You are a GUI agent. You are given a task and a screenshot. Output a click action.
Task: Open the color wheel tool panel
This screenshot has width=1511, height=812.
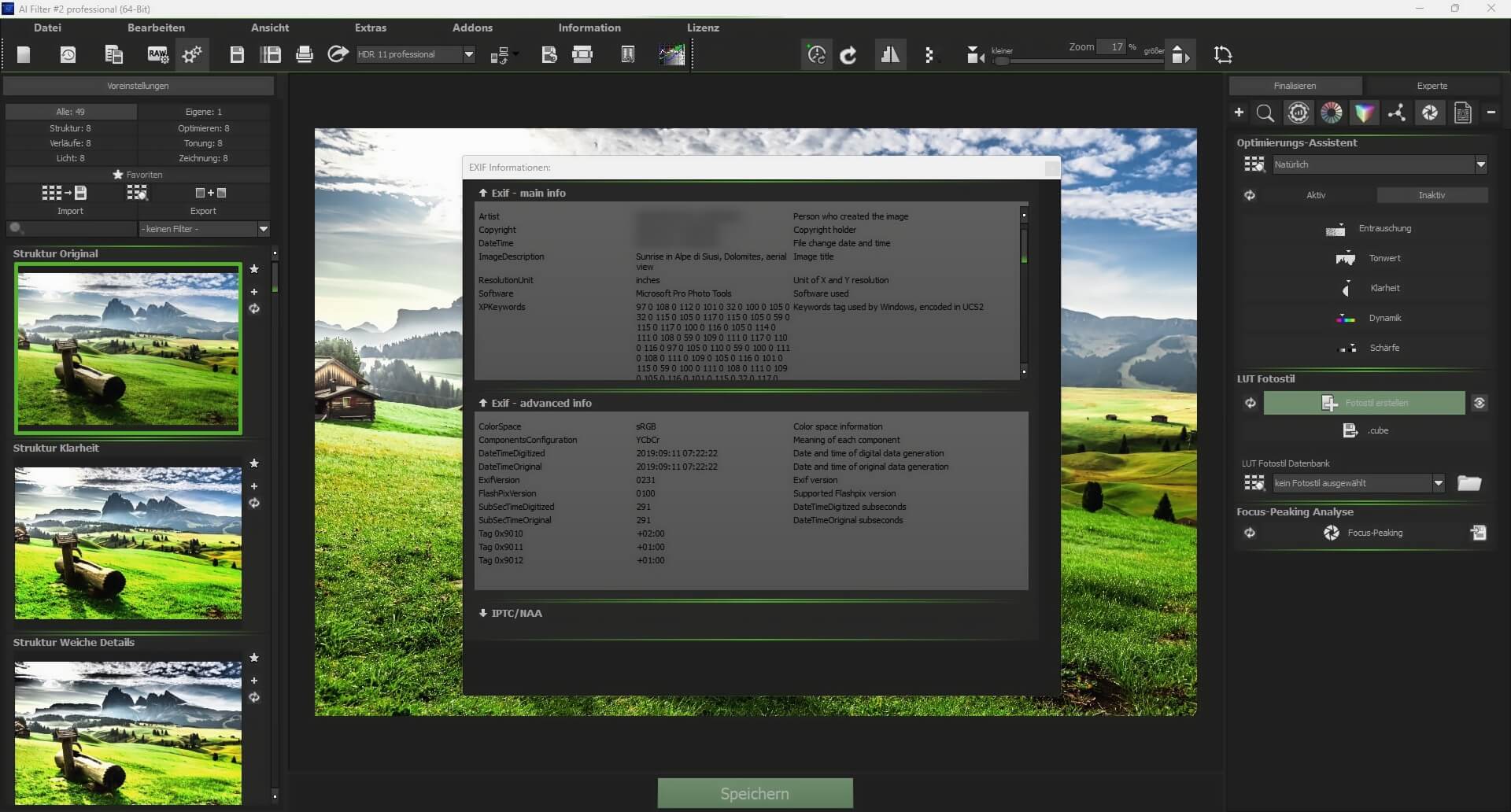pyautogui.click(x=1332, y=113)
